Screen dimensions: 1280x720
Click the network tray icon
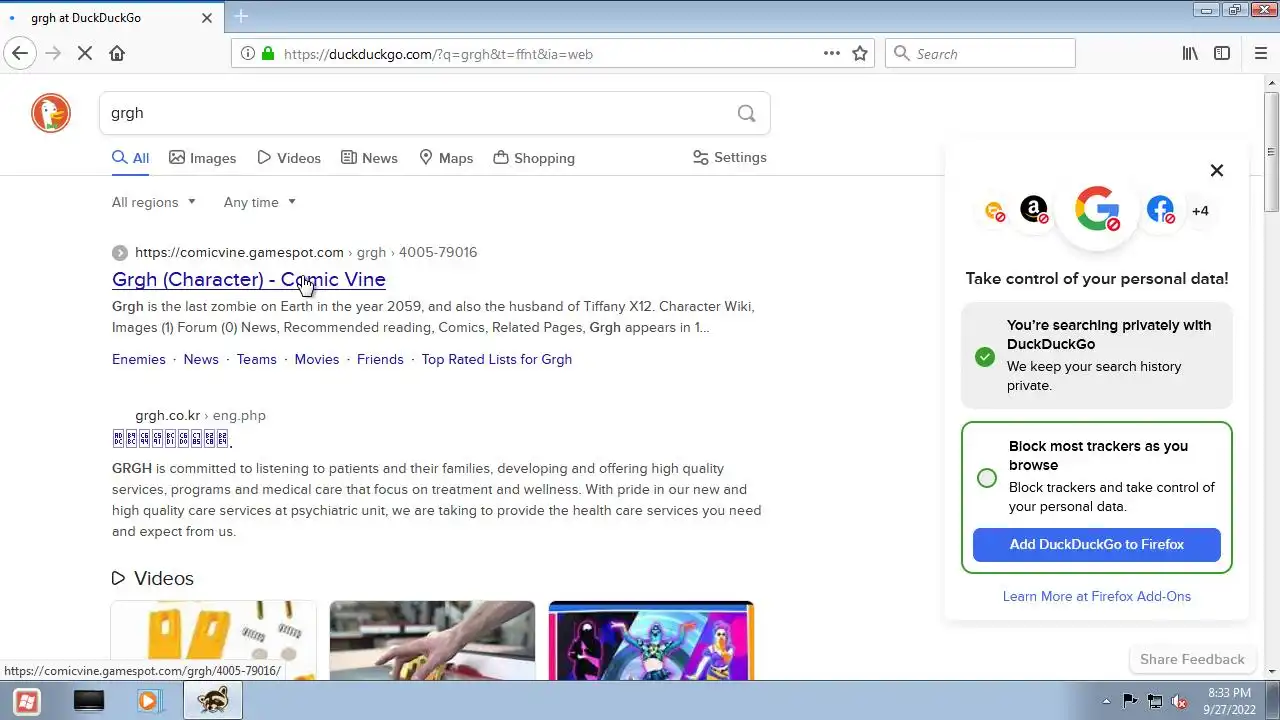pyautogui.click(x=1155, y=701)
